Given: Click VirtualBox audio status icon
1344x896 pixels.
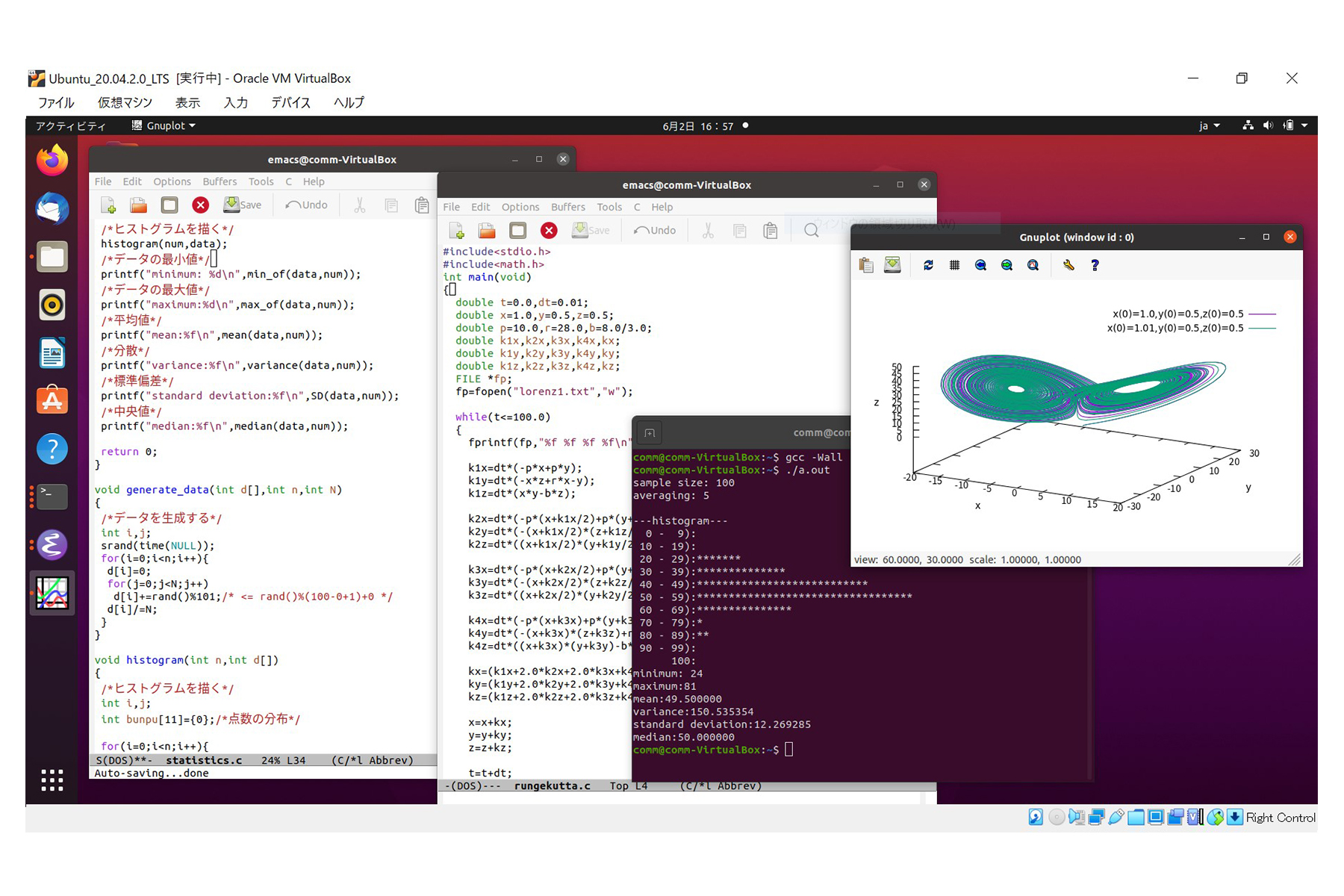Looking at the screenshot, I should (x=1076, y=817).
